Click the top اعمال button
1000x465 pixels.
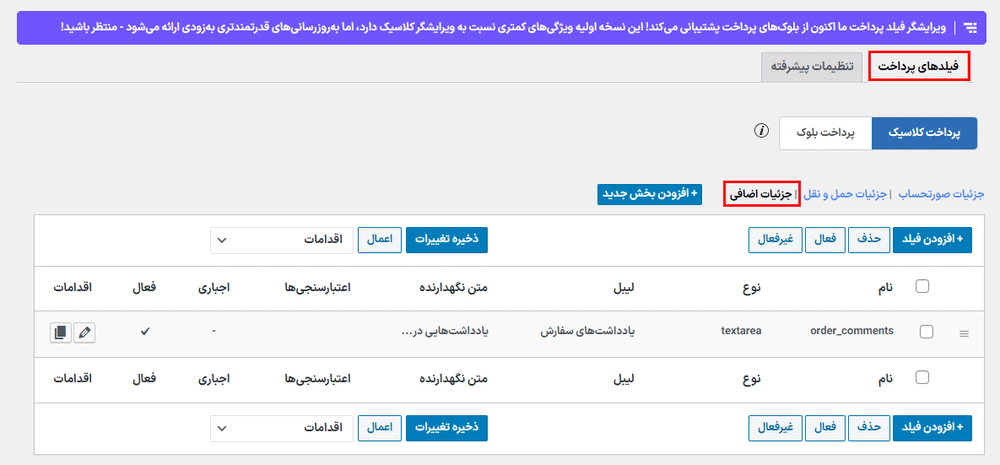[x=379, y=240]
